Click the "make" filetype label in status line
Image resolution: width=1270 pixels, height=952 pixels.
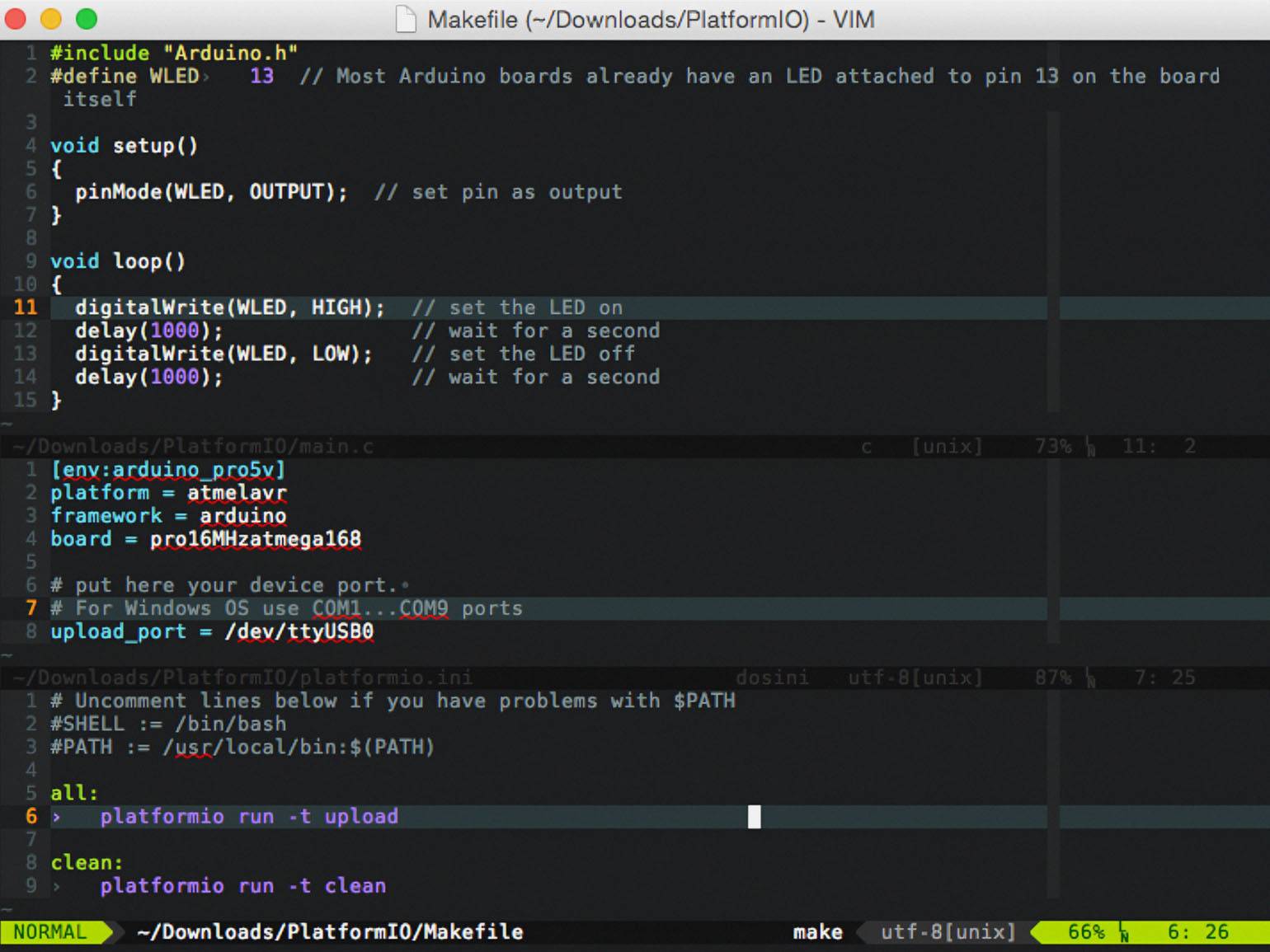pyautogui.click(x=817, y=932)
